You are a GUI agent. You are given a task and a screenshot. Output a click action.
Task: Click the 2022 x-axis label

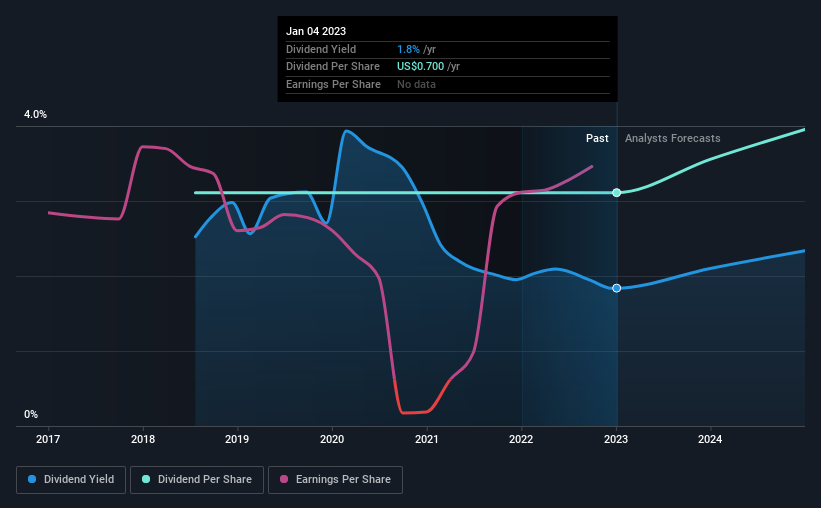(x=521, y=439)
